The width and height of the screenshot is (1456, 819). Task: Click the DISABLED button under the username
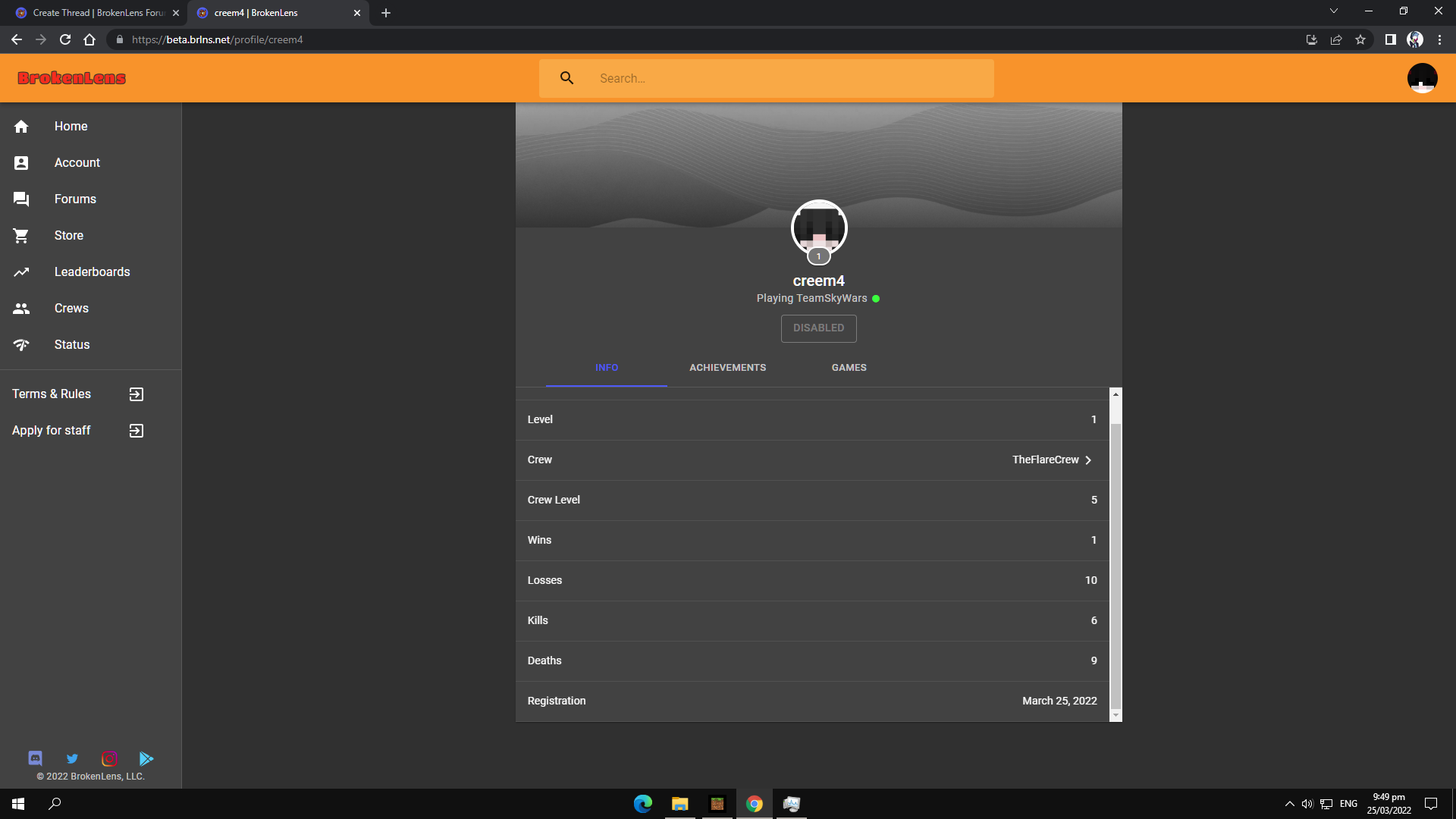(818, 328)
